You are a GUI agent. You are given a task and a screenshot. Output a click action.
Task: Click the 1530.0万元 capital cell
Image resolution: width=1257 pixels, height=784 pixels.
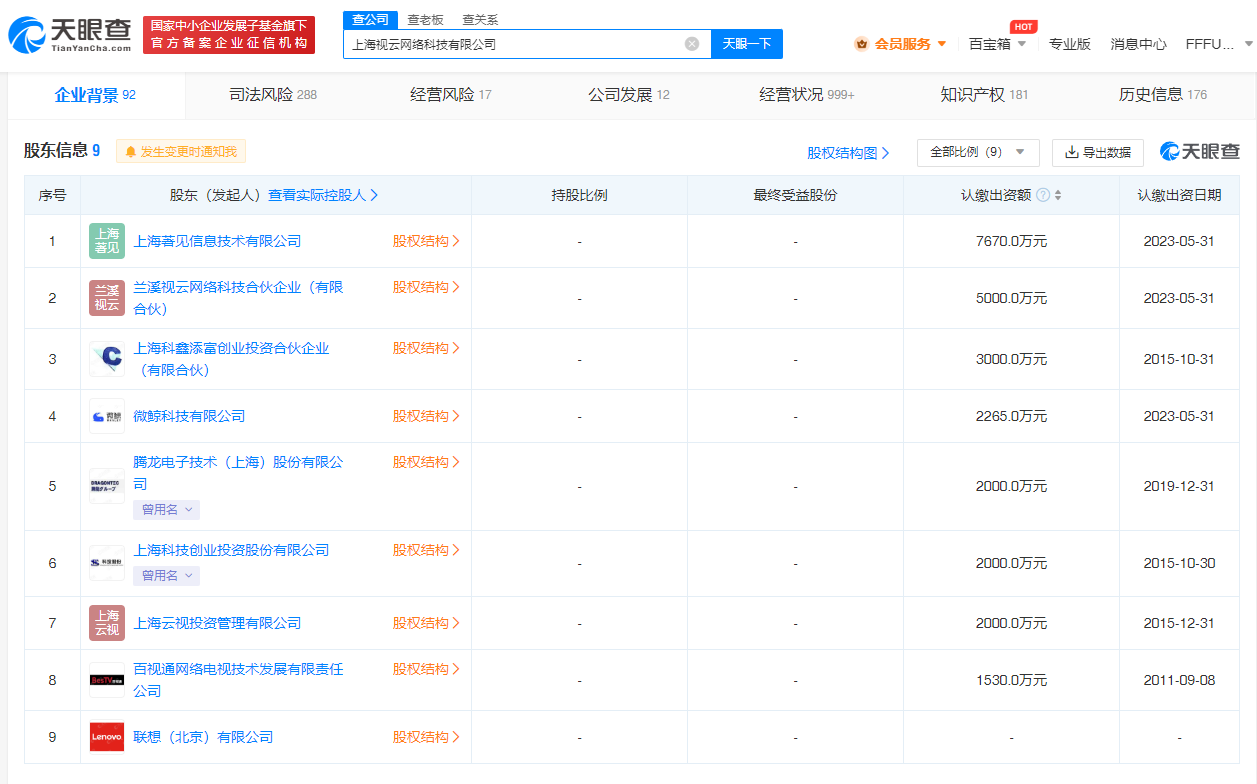click(x=1011, y=680)
